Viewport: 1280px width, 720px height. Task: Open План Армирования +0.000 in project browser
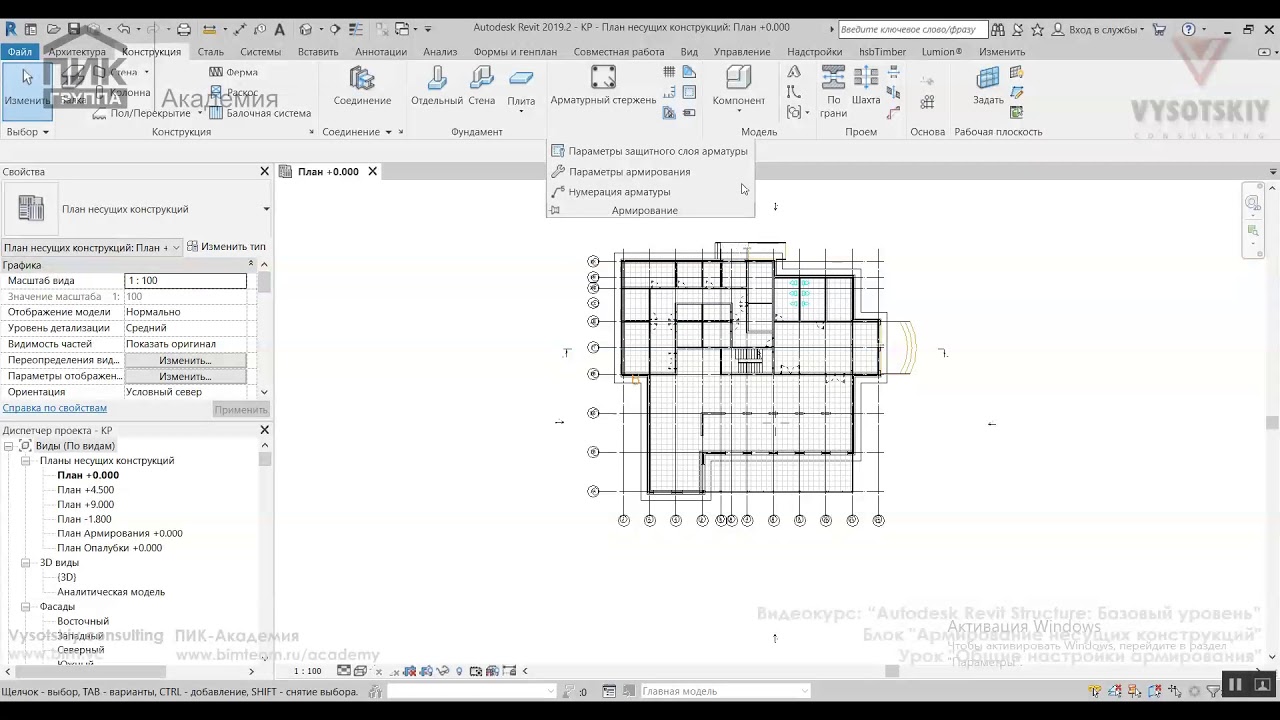click(119, 533)
